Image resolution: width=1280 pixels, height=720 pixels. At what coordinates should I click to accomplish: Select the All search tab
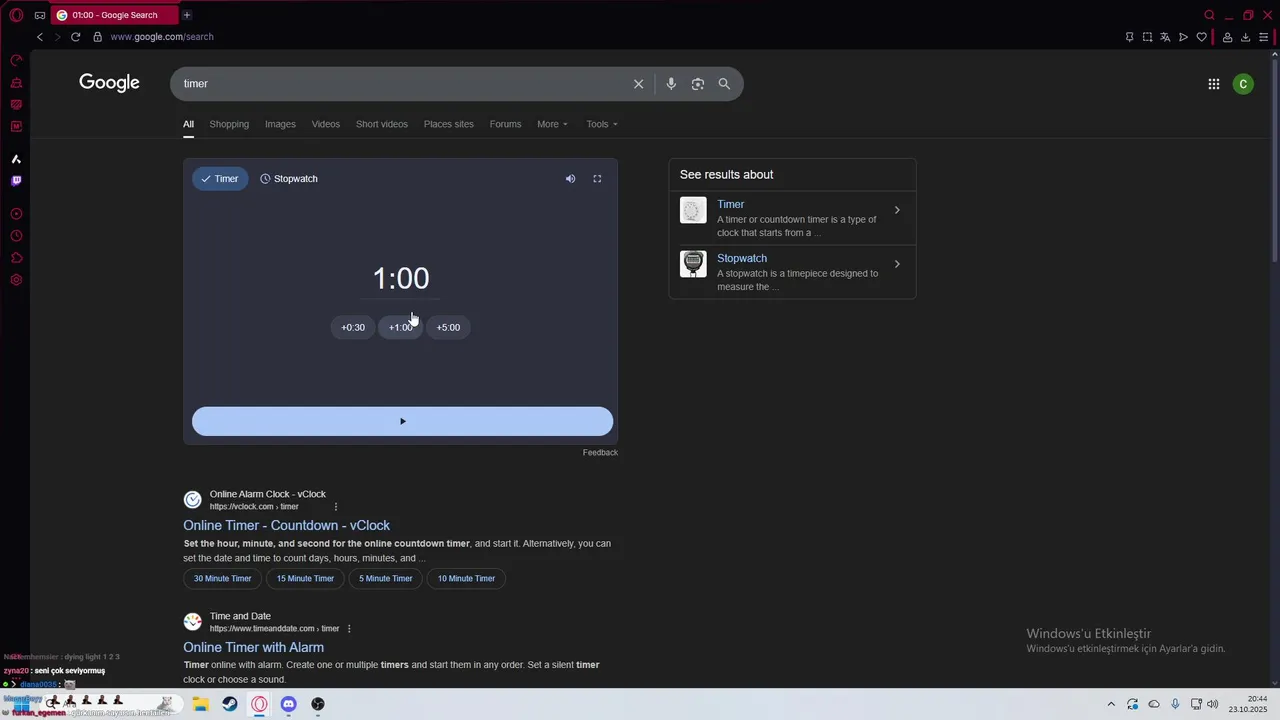[x=188, y=124]
